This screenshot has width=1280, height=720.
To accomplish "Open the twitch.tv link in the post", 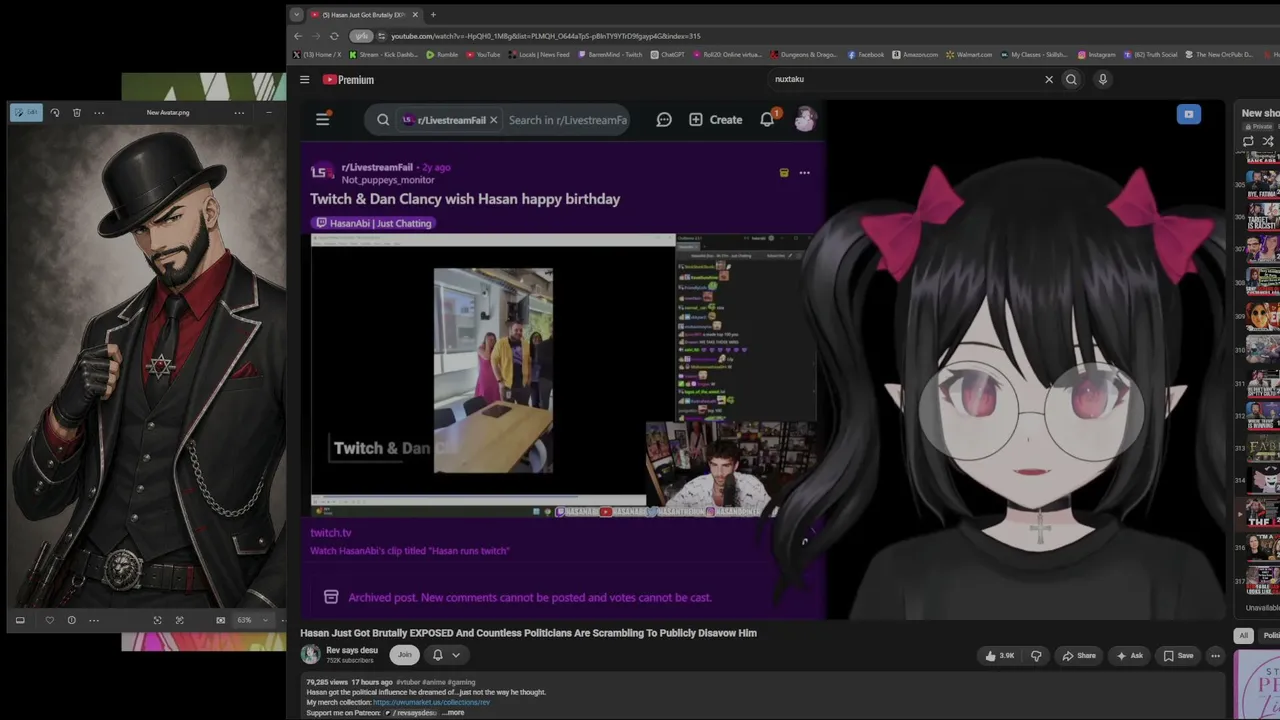I will coord(331,533).
